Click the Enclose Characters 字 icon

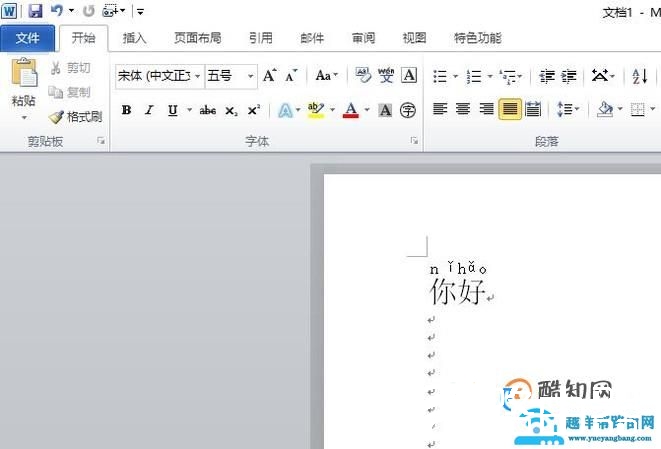[x=408, y=110]
